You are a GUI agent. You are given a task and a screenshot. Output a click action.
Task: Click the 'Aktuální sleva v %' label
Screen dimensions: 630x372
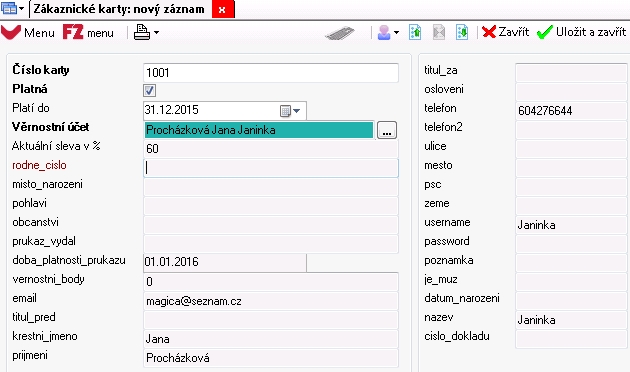click(x=56, y=146)
